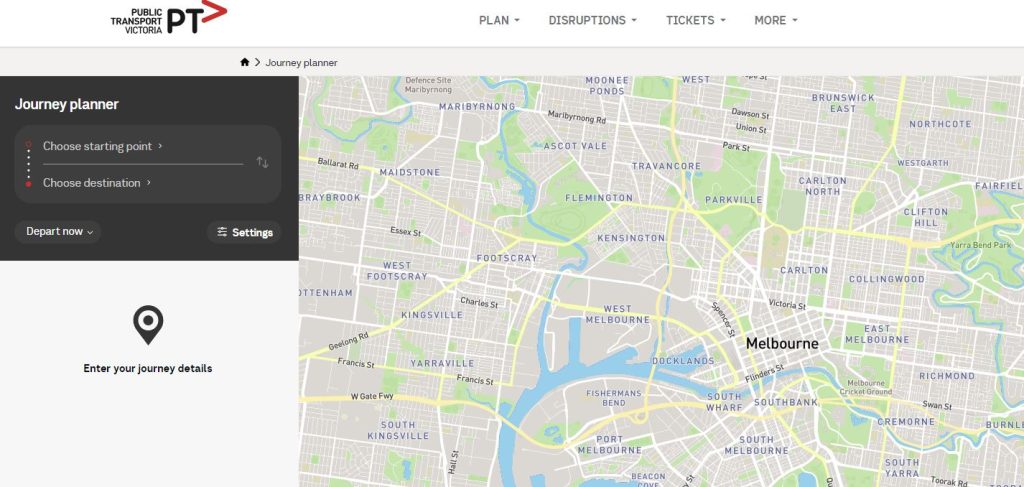Viewport: 1024px width, 487px height.
Task: Open journey Settings button
Action: coord(244,232)
